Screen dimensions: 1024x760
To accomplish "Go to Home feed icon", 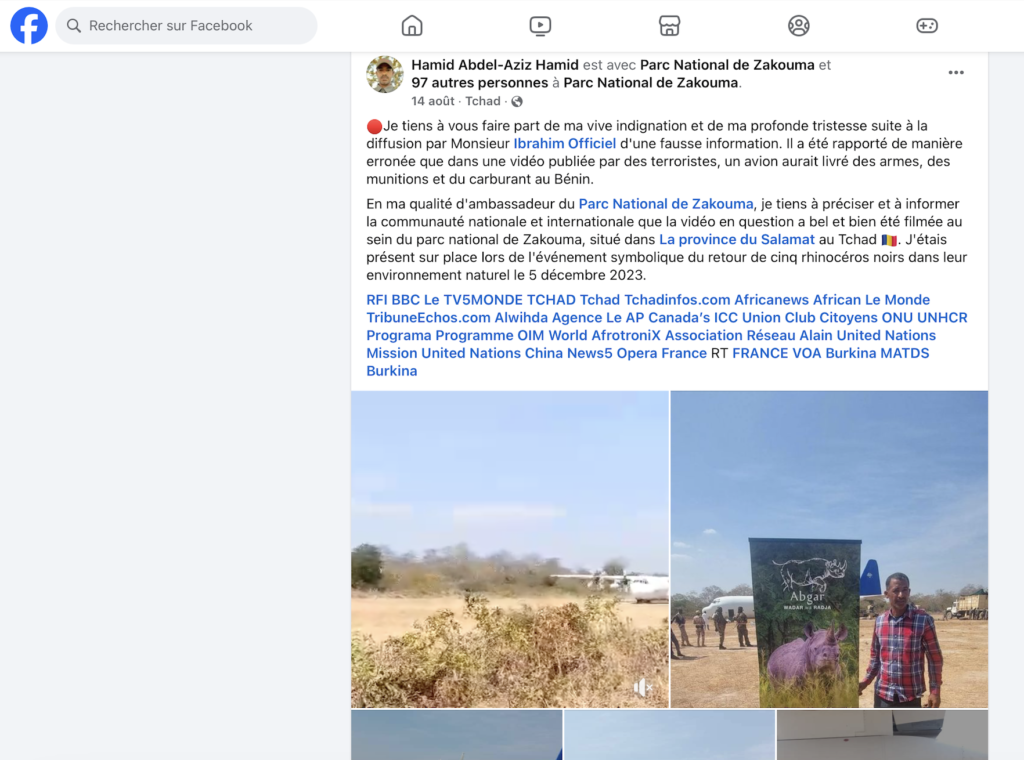I will click(411, 25).
